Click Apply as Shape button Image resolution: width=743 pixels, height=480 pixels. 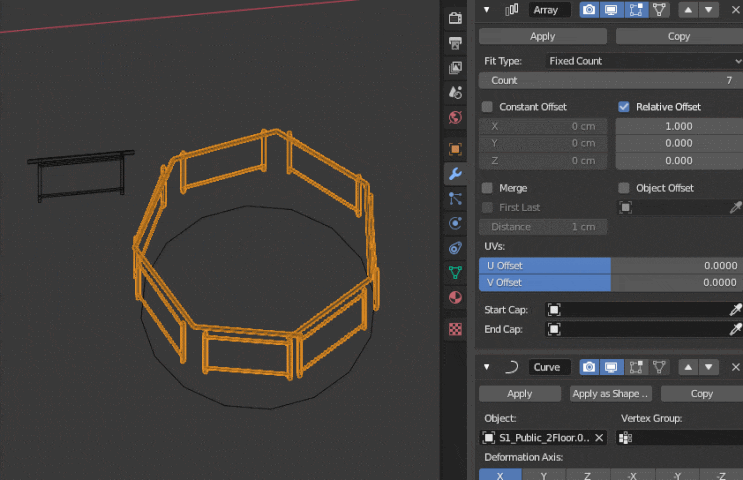click(x=610, y=394)
